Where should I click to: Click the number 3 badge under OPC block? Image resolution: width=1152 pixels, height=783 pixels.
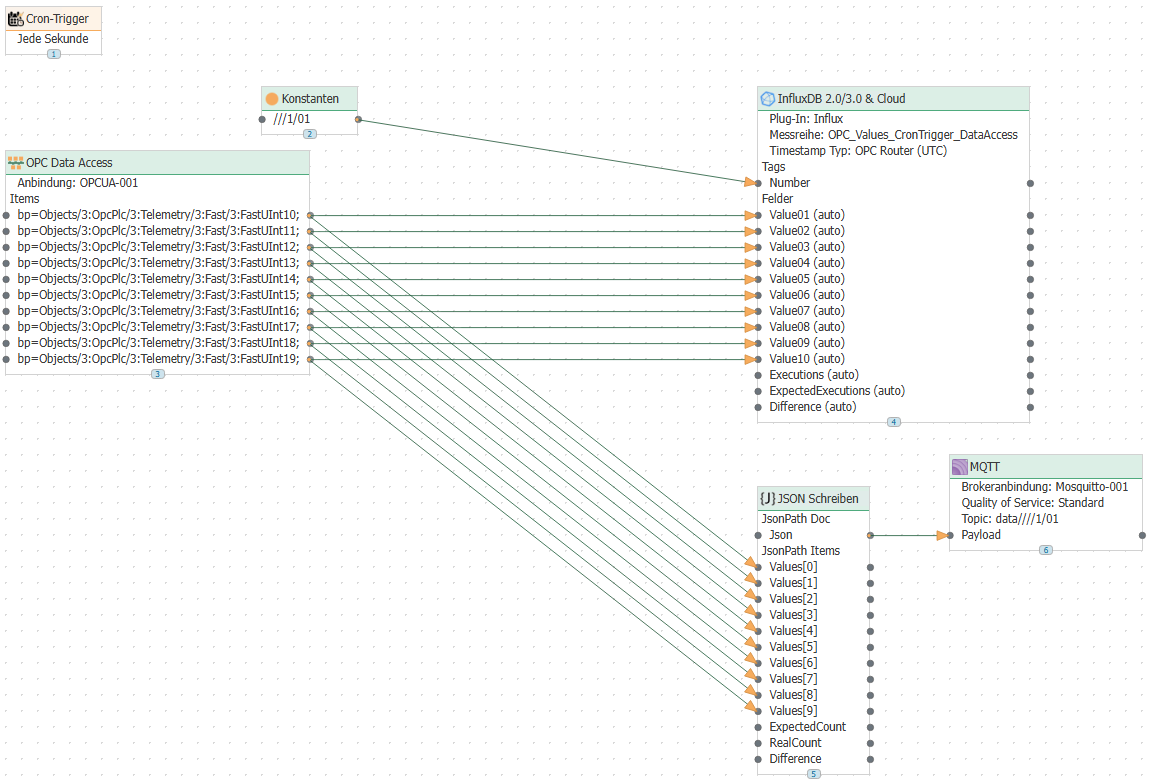[158, 374]
